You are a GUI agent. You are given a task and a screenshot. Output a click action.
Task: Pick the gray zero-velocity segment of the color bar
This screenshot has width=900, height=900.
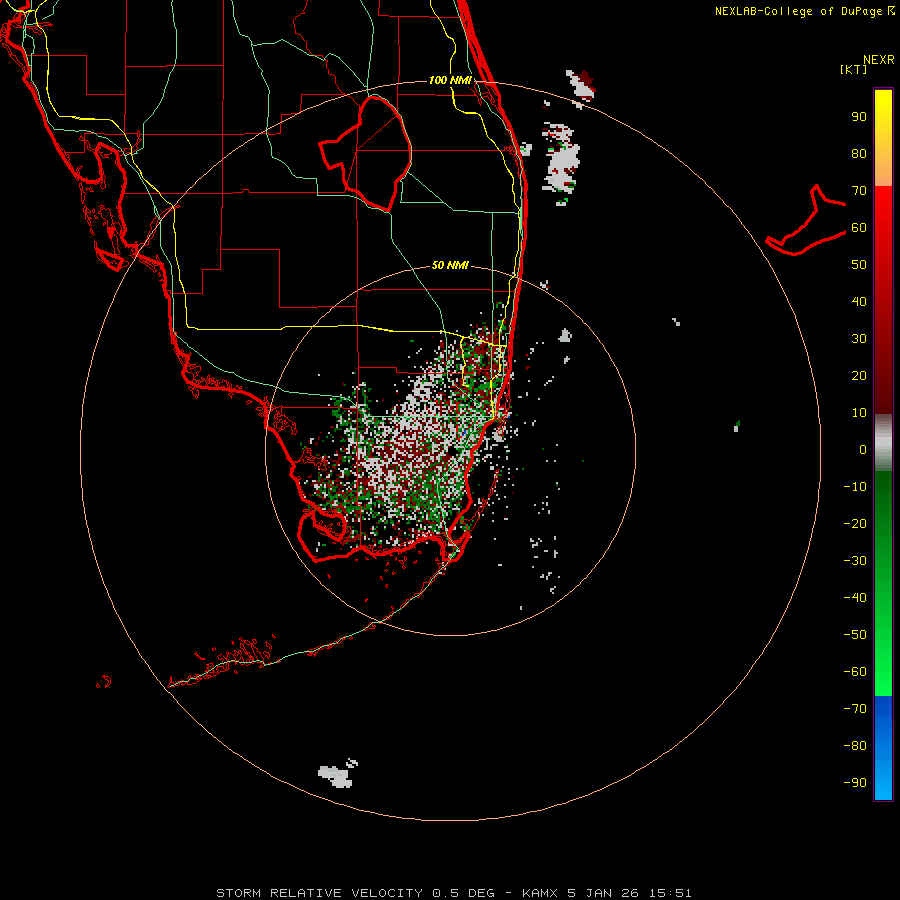tap(883, 443)
